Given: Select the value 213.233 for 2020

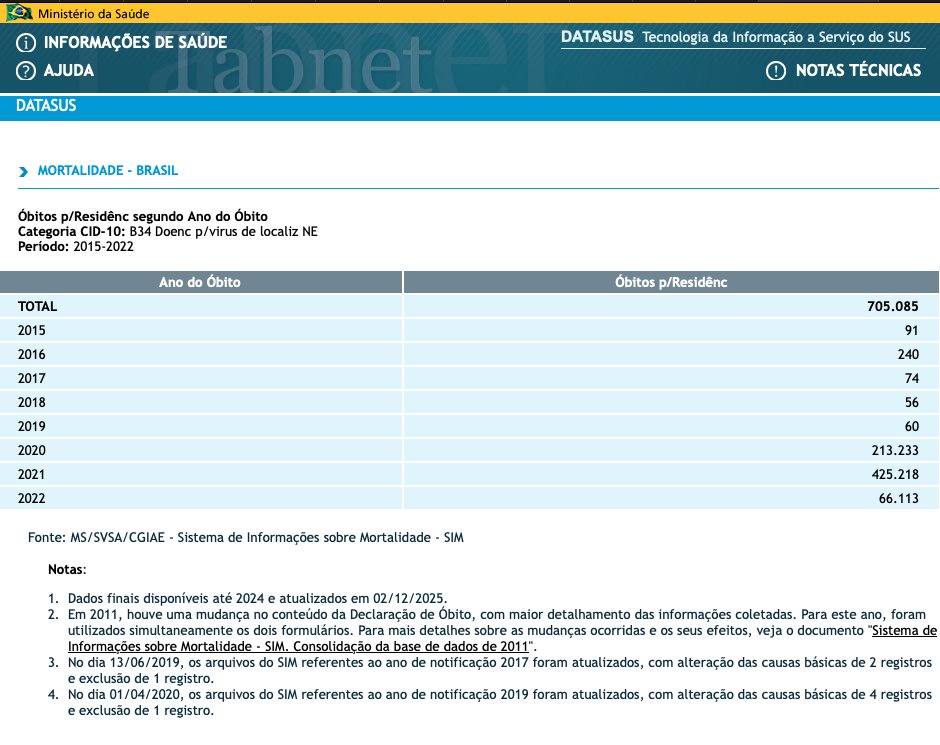Looking at the screenshot, I should point(895,450).
